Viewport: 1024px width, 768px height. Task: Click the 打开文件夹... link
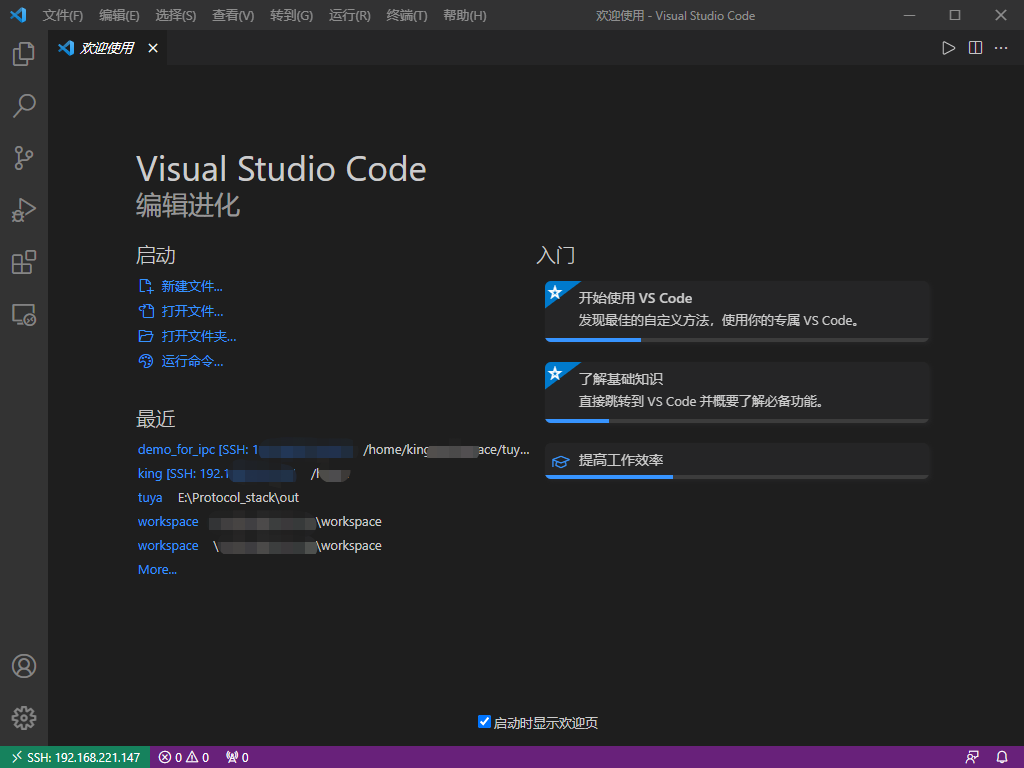(187, 336)
